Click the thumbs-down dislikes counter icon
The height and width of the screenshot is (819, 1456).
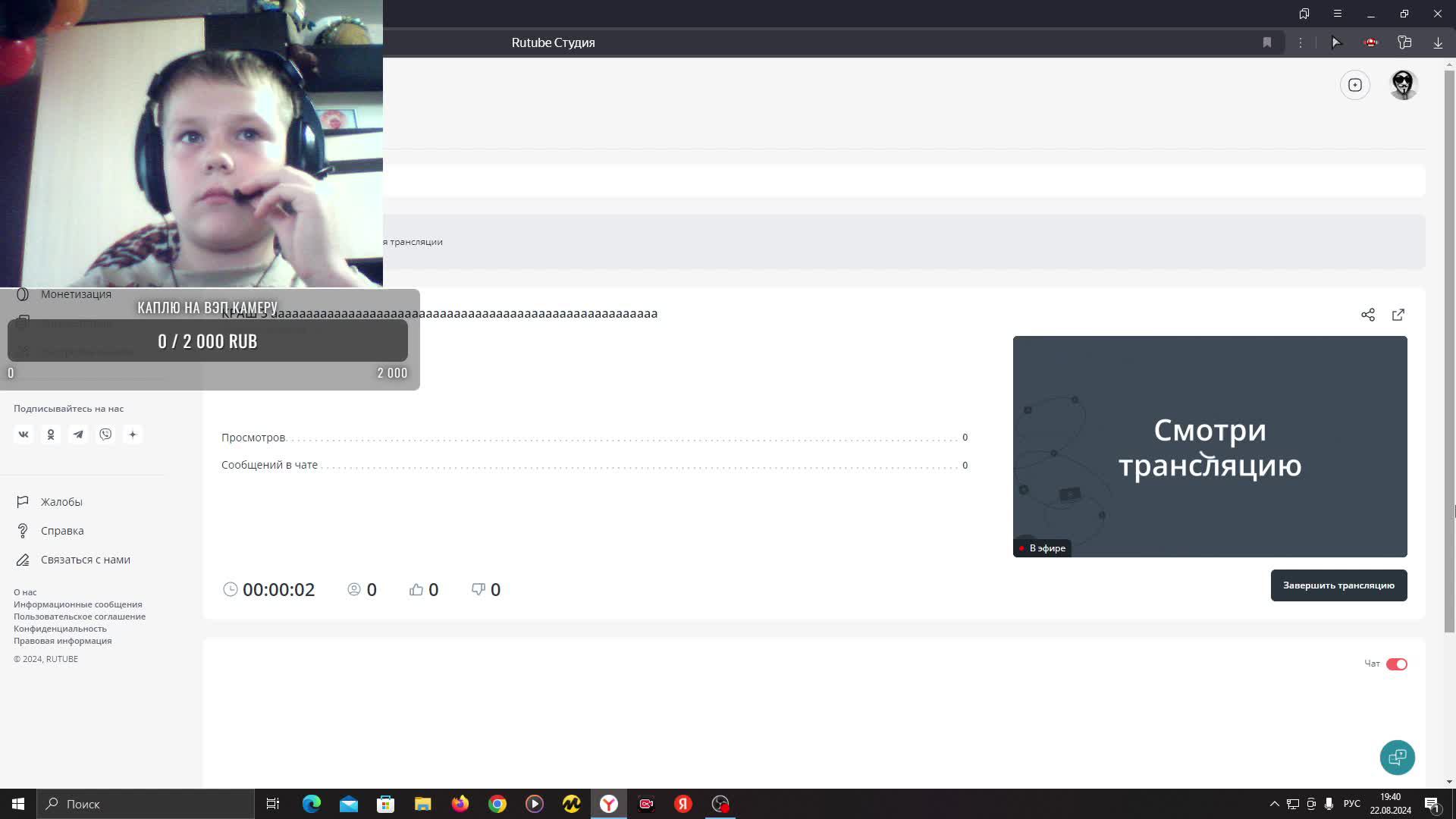[x=479, y=589]
